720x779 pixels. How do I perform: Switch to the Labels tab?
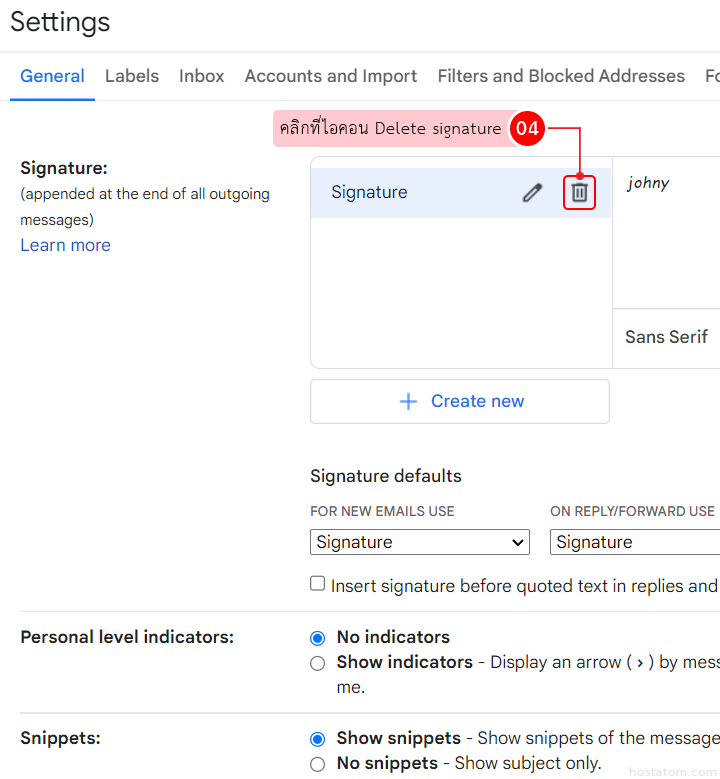click(132, 76)
